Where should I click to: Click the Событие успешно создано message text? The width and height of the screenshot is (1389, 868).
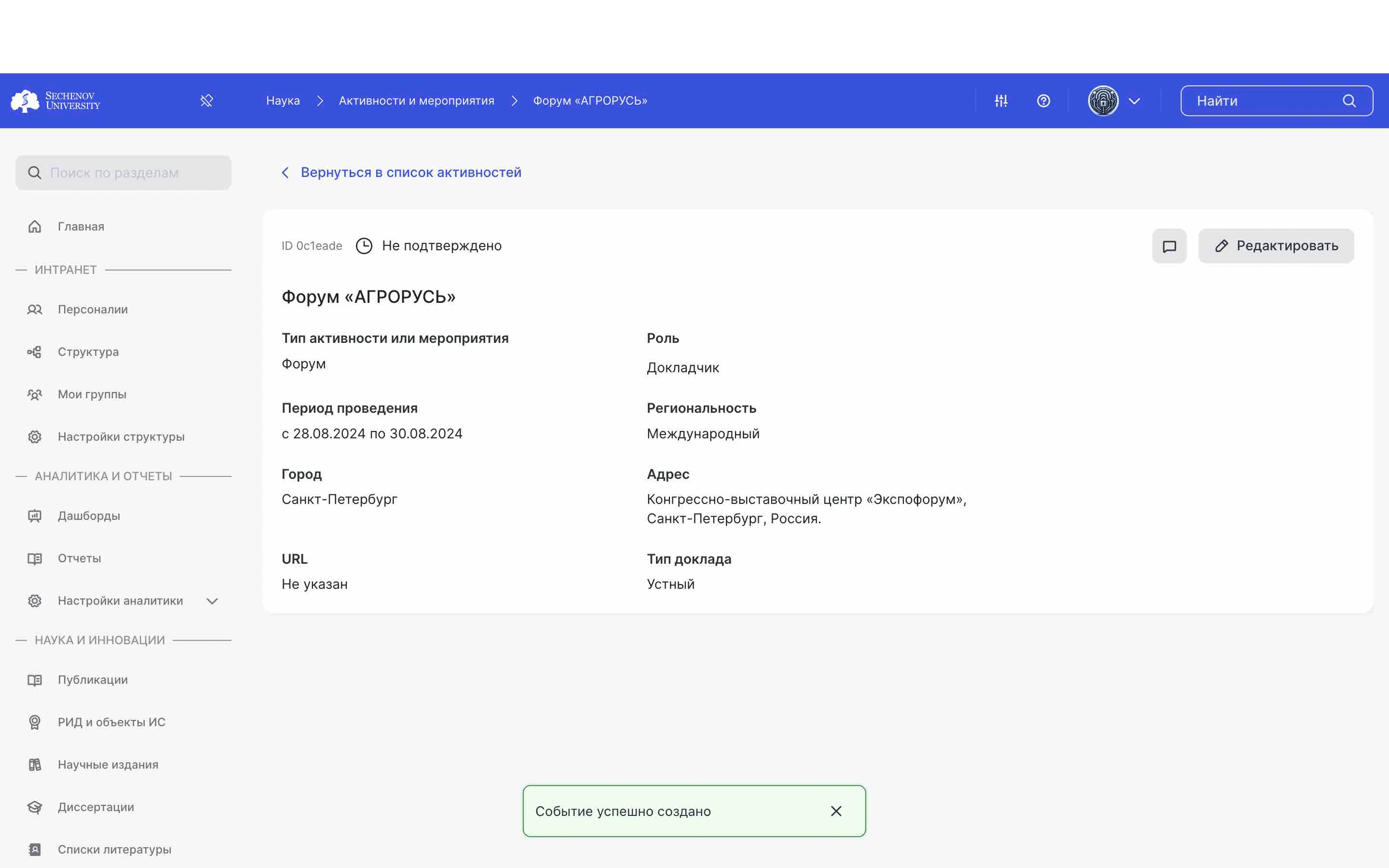(x=623, y=811)
